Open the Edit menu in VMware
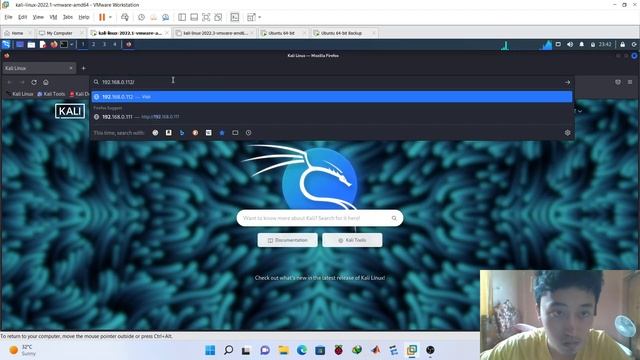The image size is (640, 360). [22, 17]
